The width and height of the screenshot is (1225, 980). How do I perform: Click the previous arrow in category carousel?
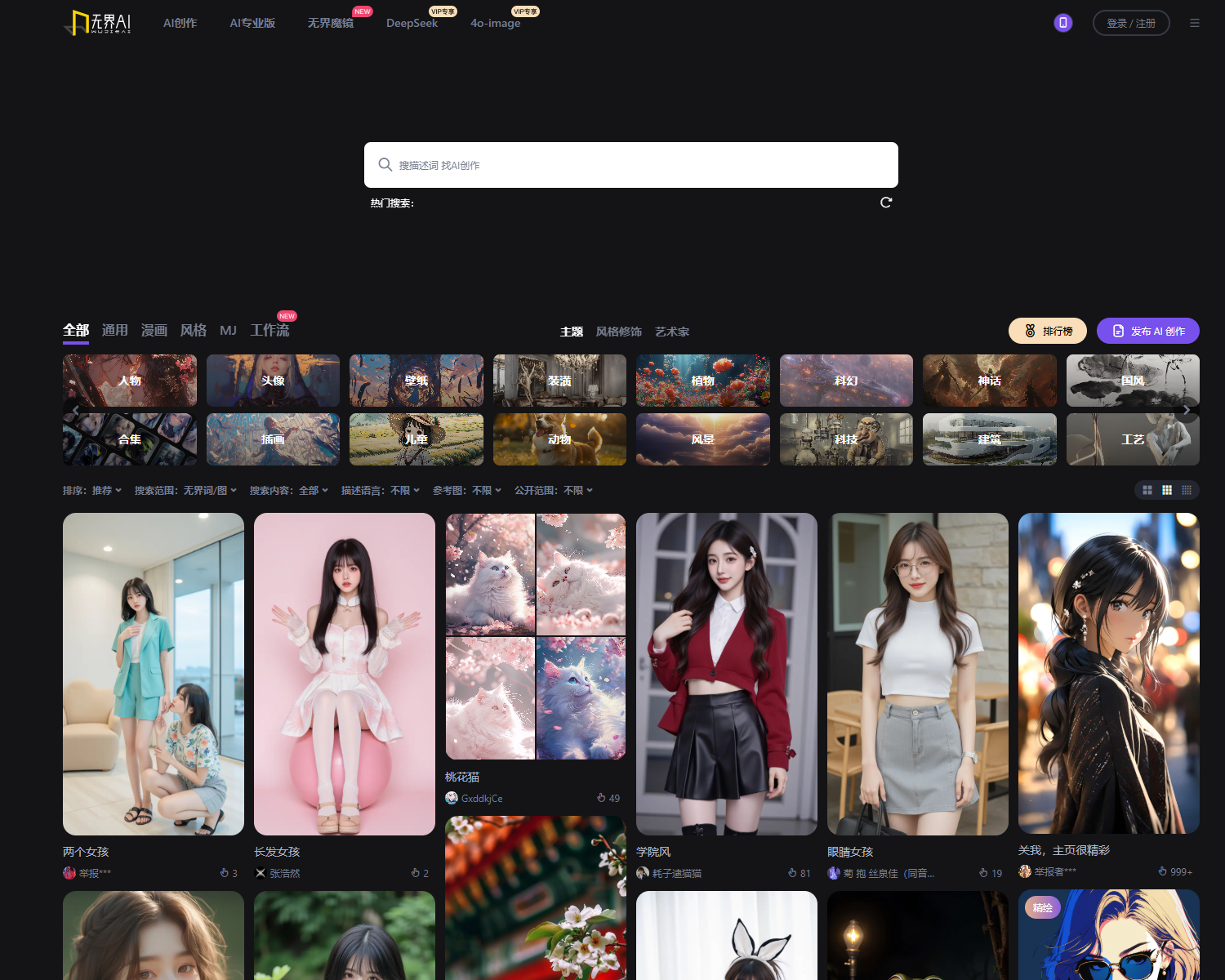pyautogui.click(x=76, y=410)
